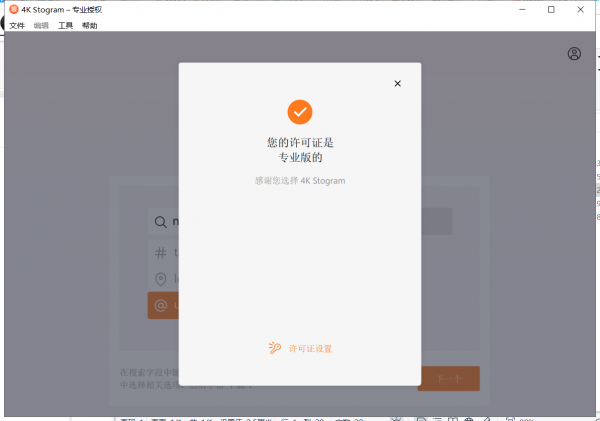Open the 编辑 menu
This screenshot has width=600, height=421.
[x=41, y=26]
